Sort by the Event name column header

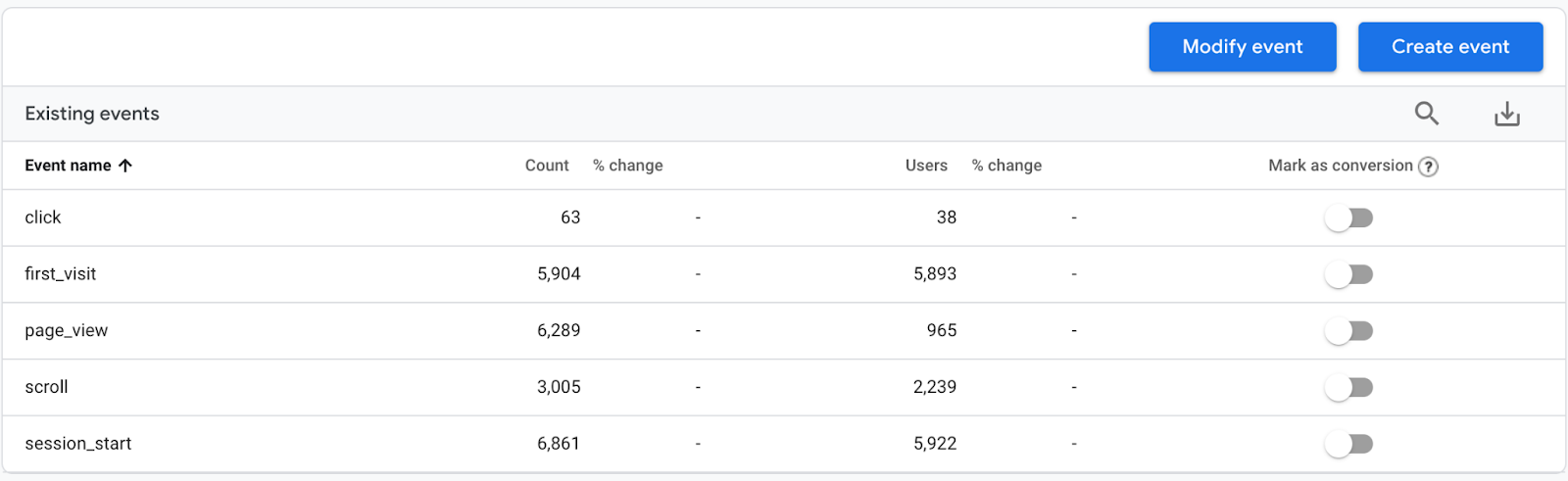[68, 166]
